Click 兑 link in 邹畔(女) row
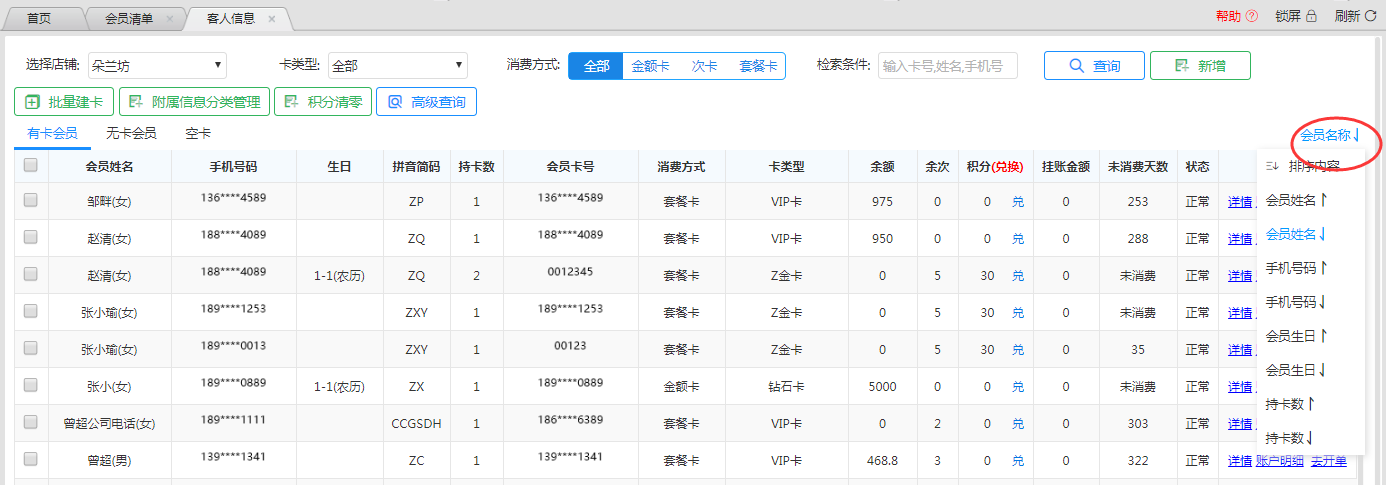The height and width of the screenshot is (485, 1386). click(1018, 202)
